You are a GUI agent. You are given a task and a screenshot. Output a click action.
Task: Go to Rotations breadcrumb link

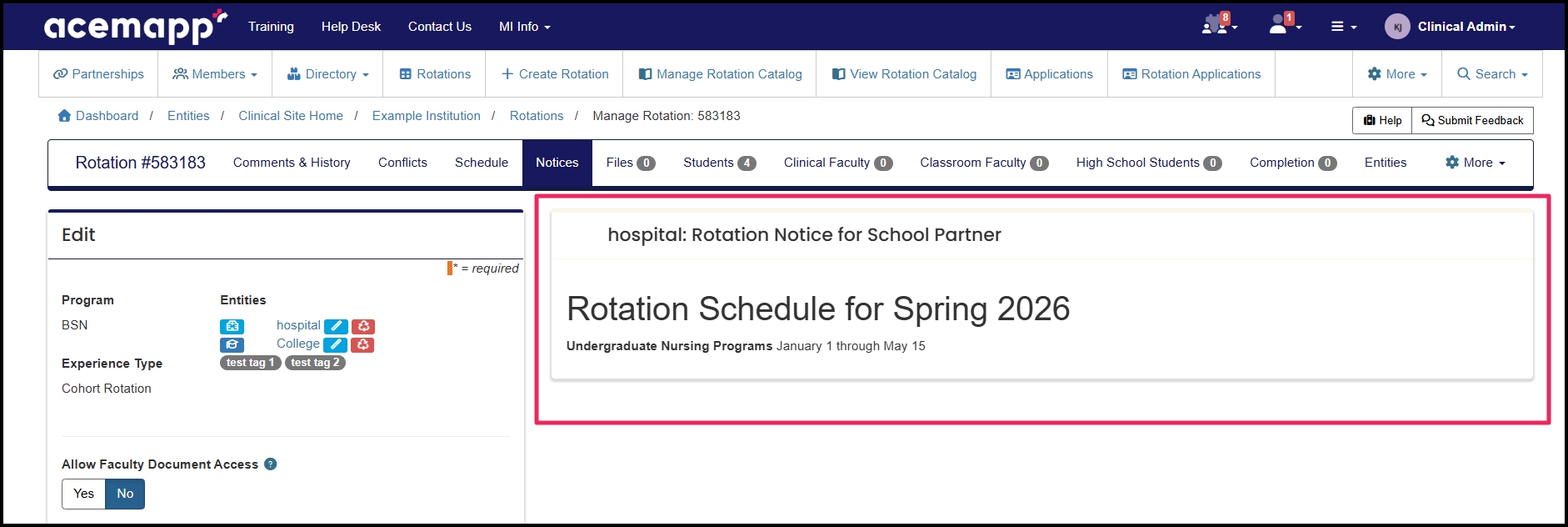537,116
